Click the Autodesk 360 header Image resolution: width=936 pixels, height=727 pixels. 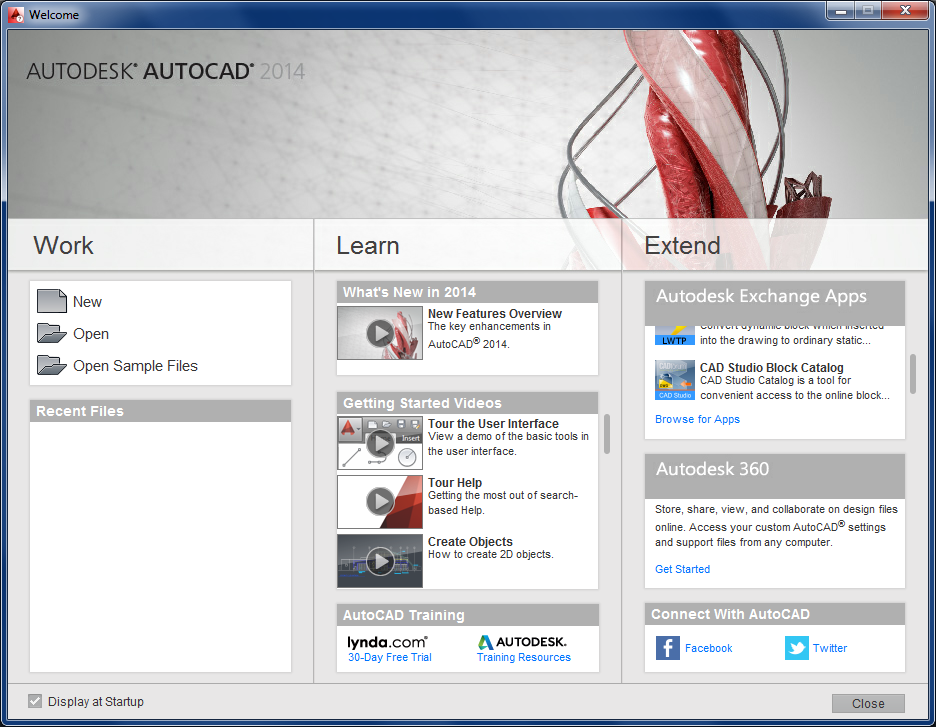[x=775, y=476]
